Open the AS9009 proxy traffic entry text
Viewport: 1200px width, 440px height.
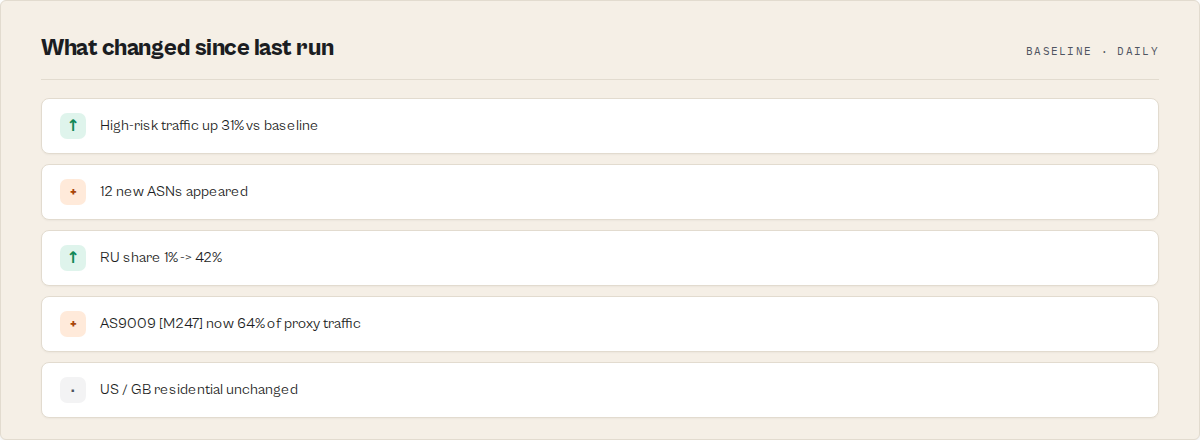230,324
